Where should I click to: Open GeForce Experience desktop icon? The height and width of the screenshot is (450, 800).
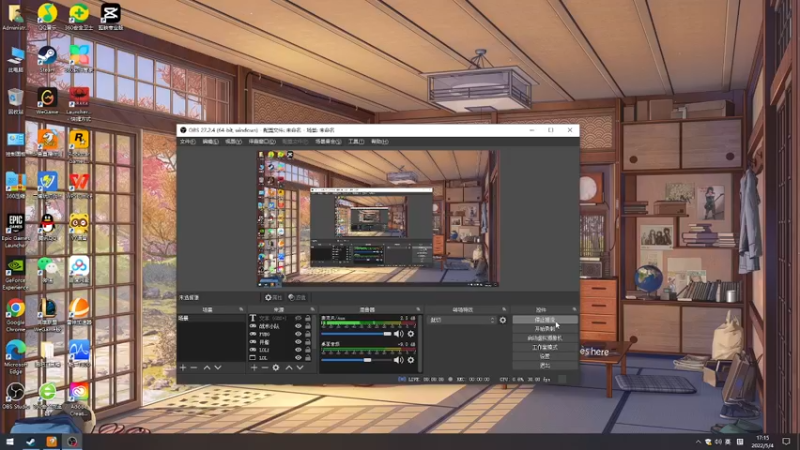[16, 274]
